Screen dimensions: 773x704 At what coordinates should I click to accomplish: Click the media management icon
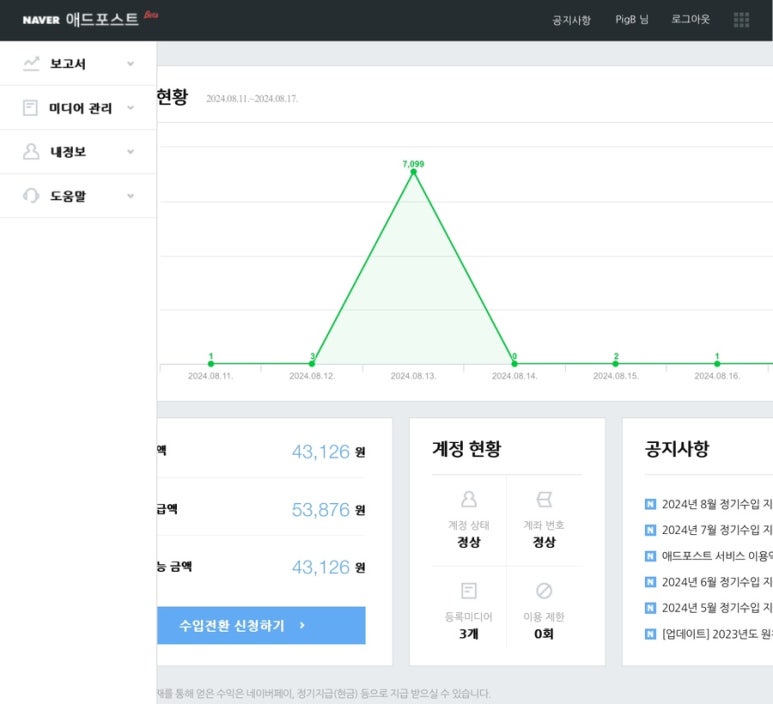pyautogui.click(x=31, y=108)
